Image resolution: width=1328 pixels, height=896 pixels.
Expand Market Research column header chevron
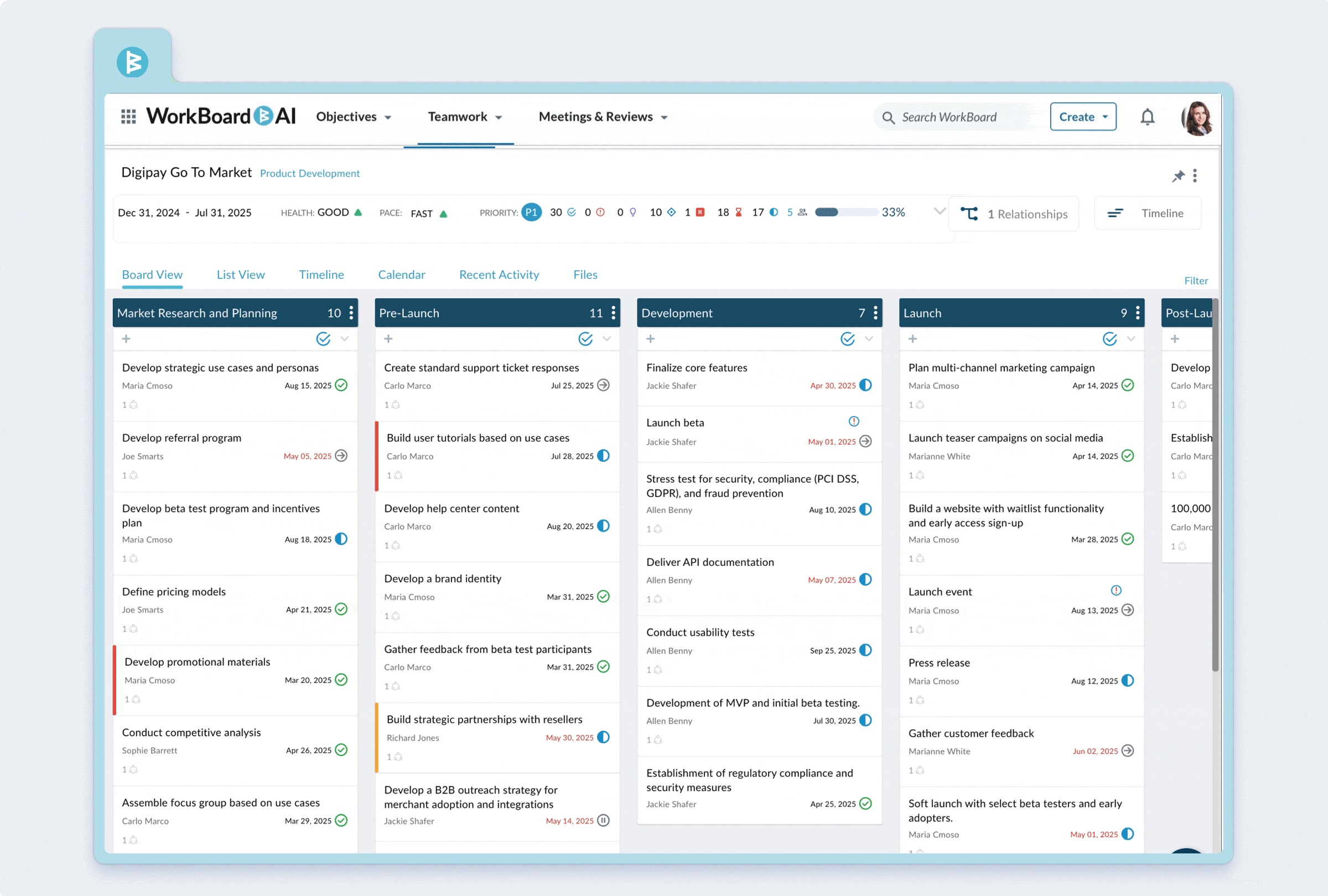(x=345, y=338)
